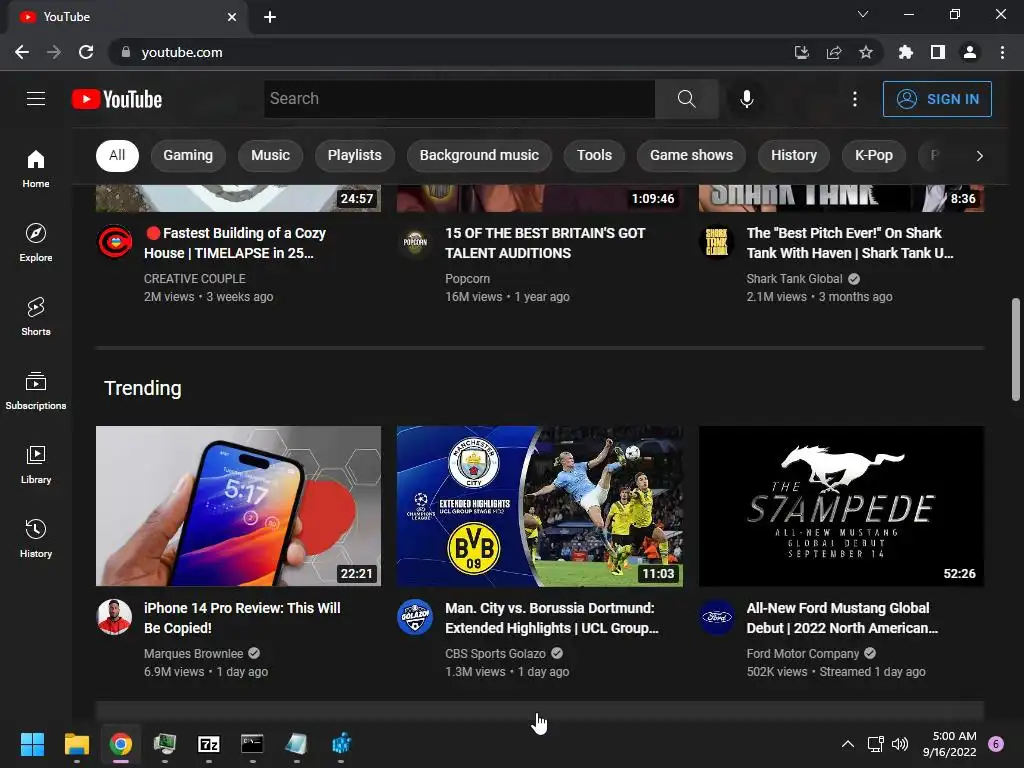Show hidden system tray icons
Viewport: 1024px width, 768px height.
[x=848, y=744]
